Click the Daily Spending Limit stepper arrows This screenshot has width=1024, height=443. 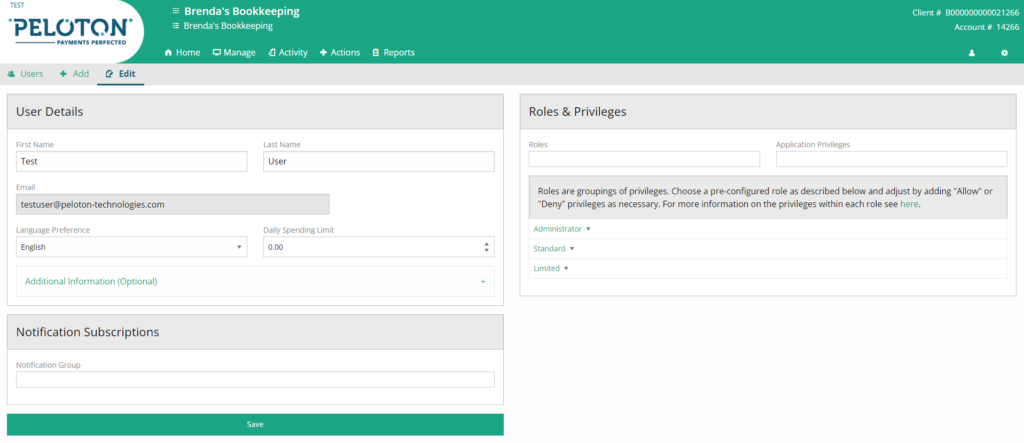click(x=486, y=247)
